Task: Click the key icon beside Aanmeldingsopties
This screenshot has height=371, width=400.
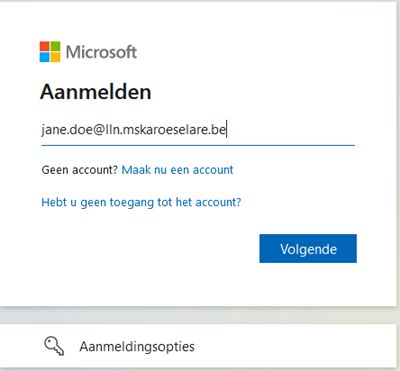Action: click(x=54, y=346)
